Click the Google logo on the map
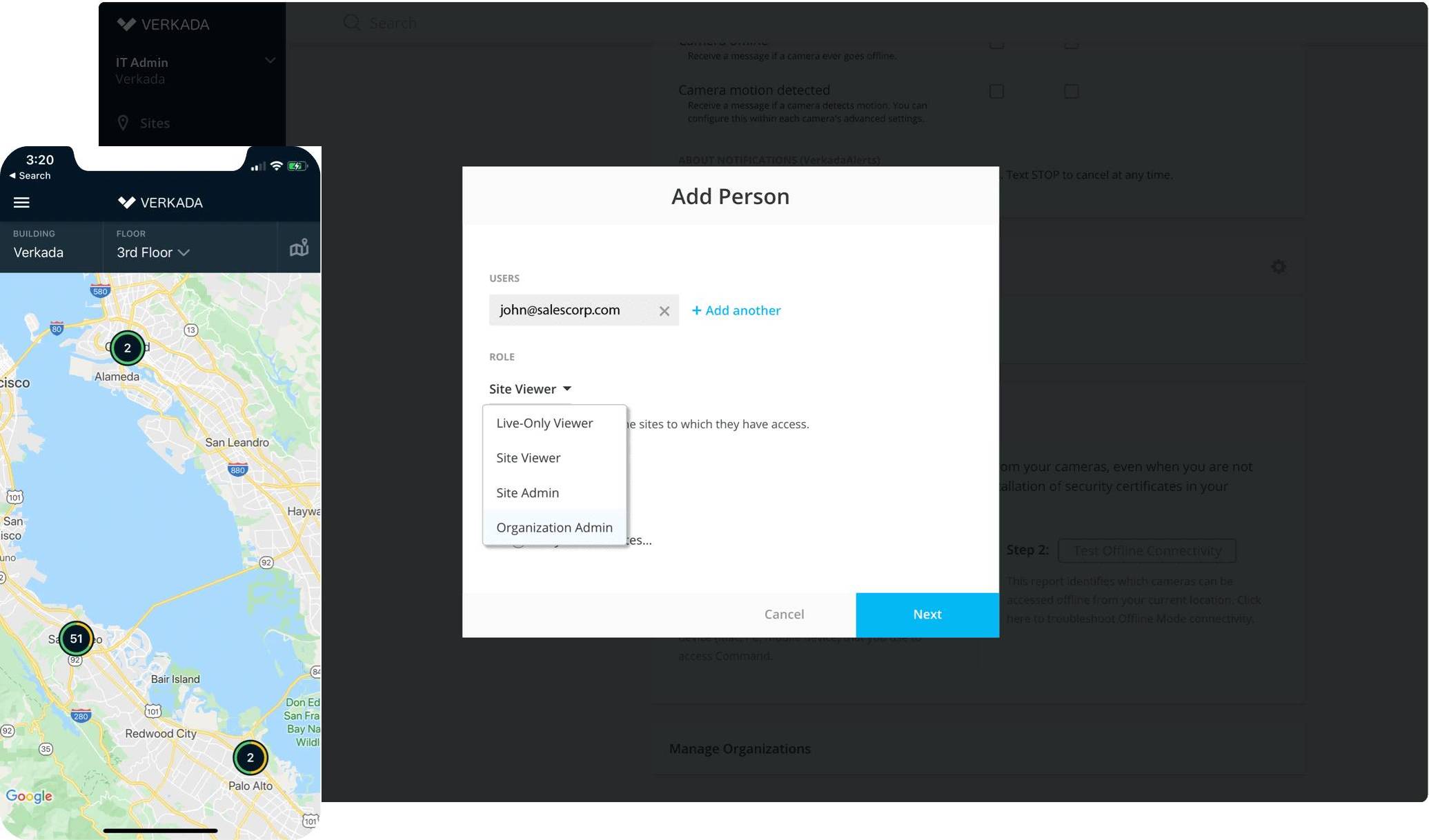 pyautogui.click(x=29, y=797)
